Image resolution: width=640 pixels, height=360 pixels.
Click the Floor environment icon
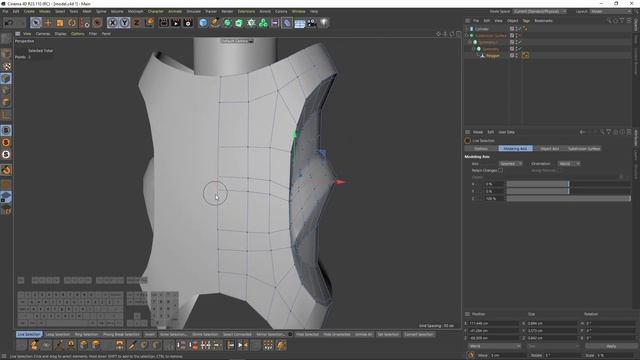[x=300, y=23]
